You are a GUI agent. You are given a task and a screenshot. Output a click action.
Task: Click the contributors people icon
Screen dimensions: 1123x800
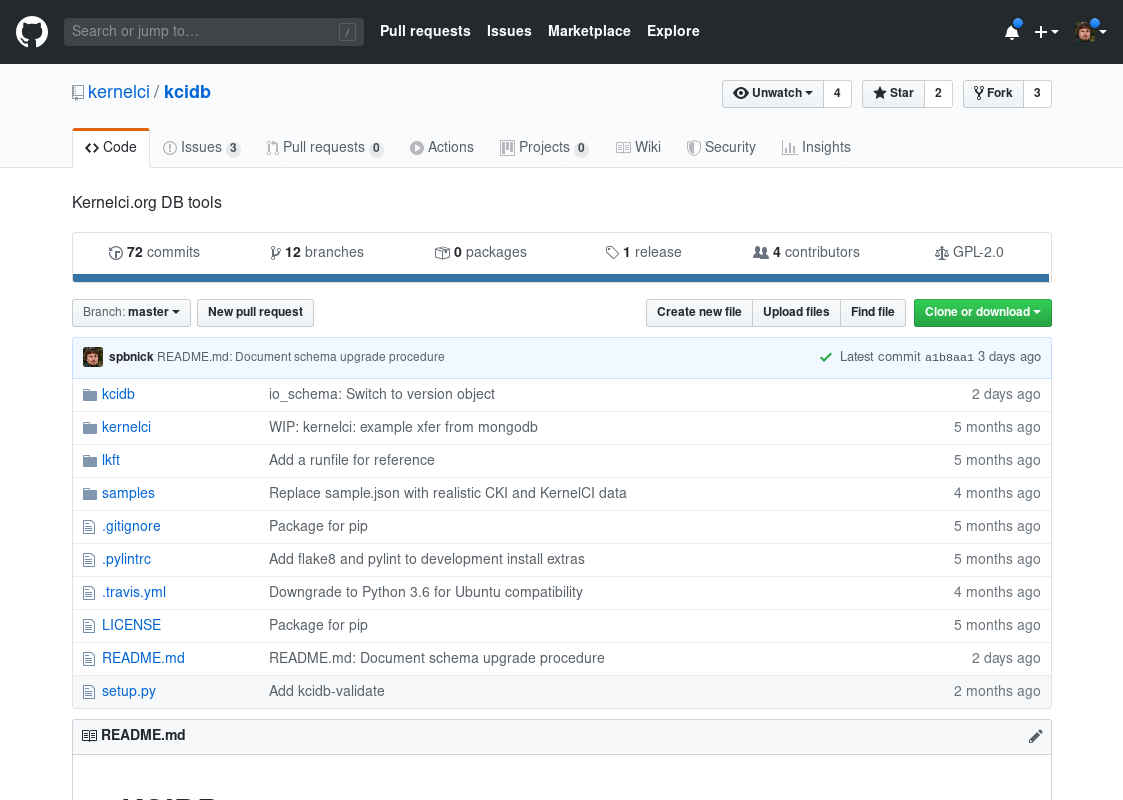[761, 253]
